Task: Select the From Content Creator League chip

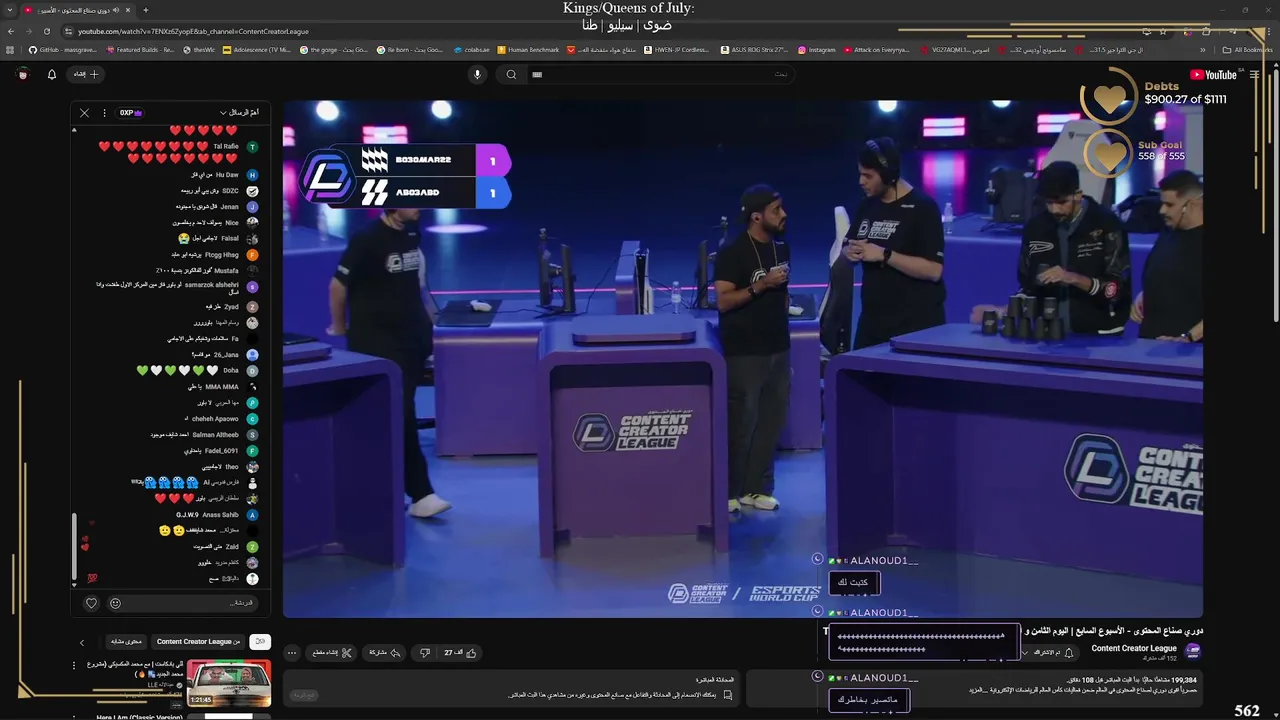Action: point(198,642)
